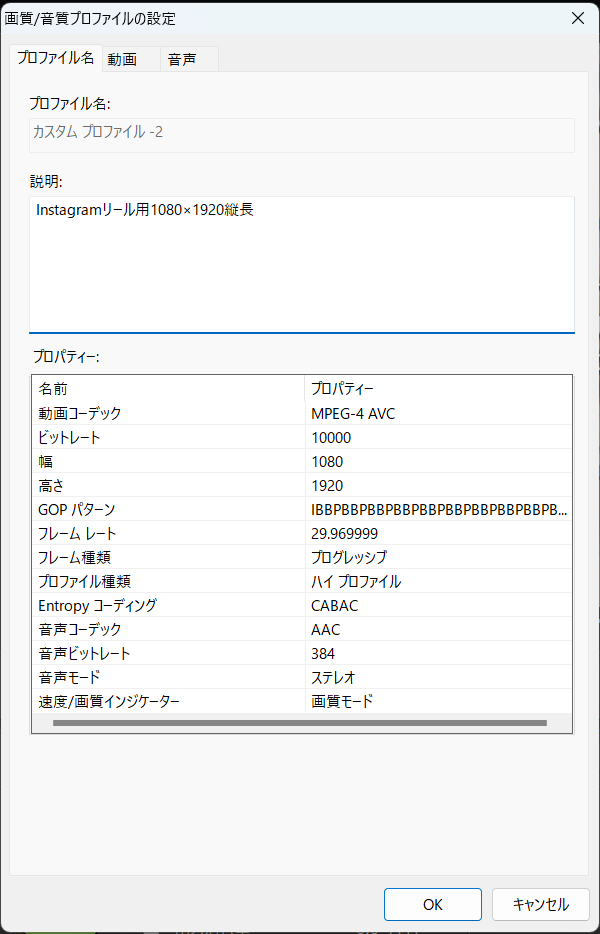Click the ハイ プロファイル value

pos(356,581)
